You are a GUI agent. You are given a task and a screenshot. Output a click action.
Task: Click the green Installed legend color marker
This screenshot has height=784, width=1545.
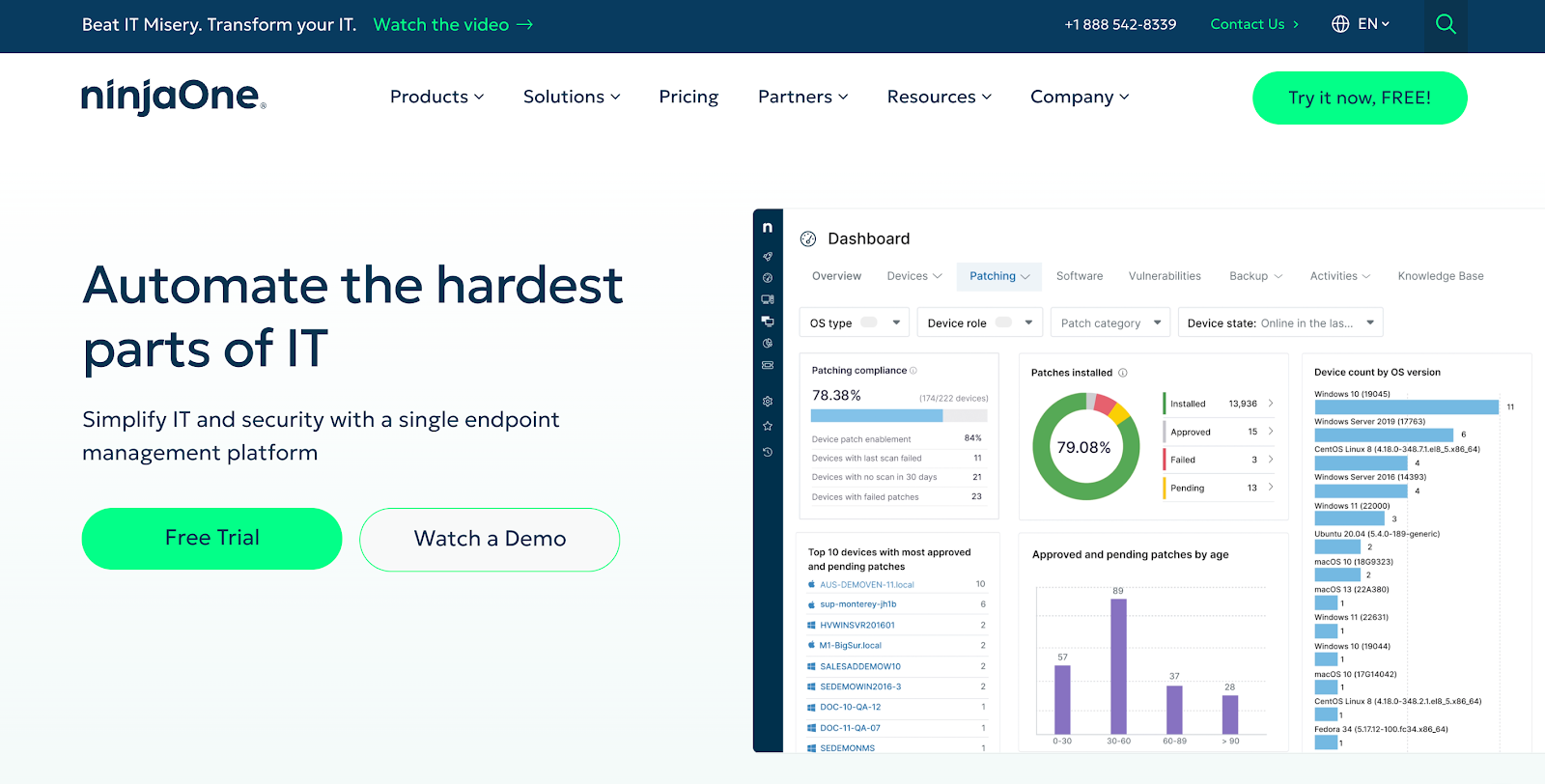[x=1165, y=404]
